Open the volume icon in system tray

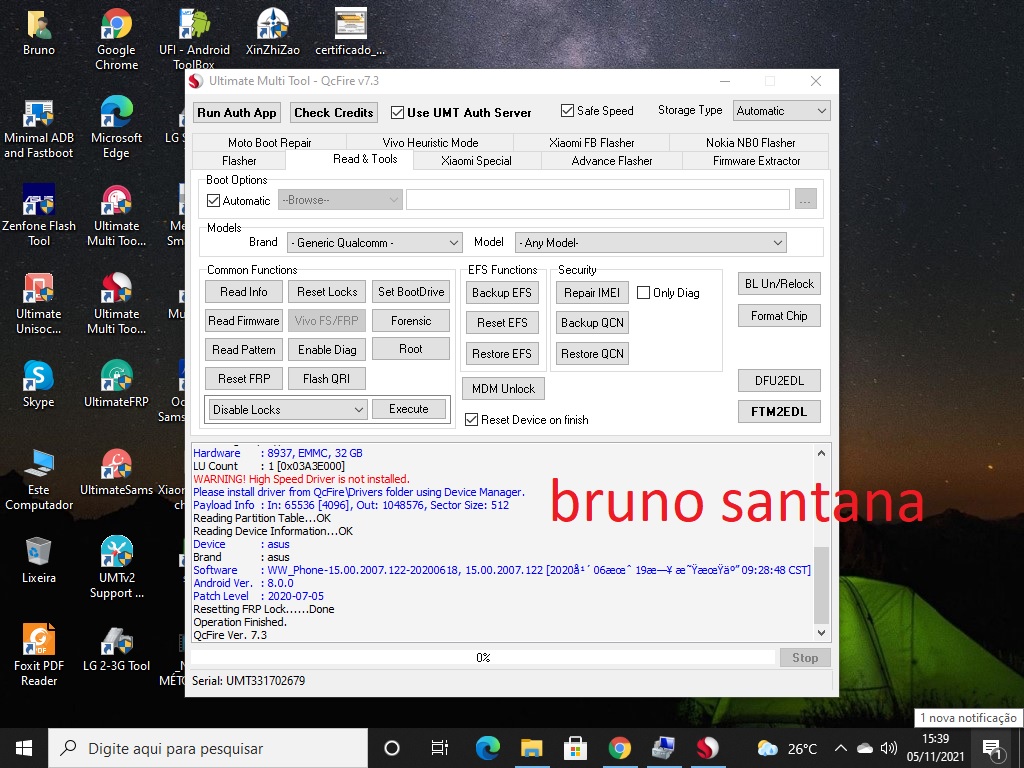(888, 748)
